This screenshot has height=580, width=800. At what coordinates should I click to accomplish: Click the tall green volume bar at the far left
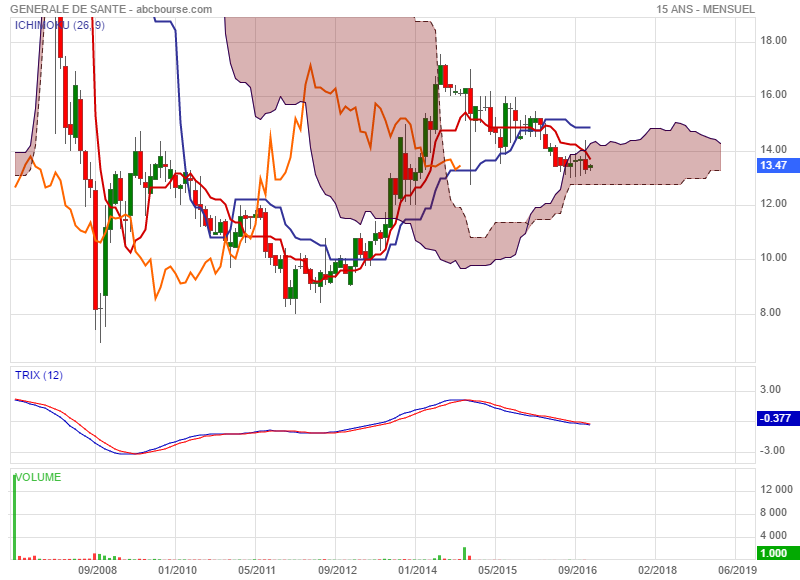point(14,517)
